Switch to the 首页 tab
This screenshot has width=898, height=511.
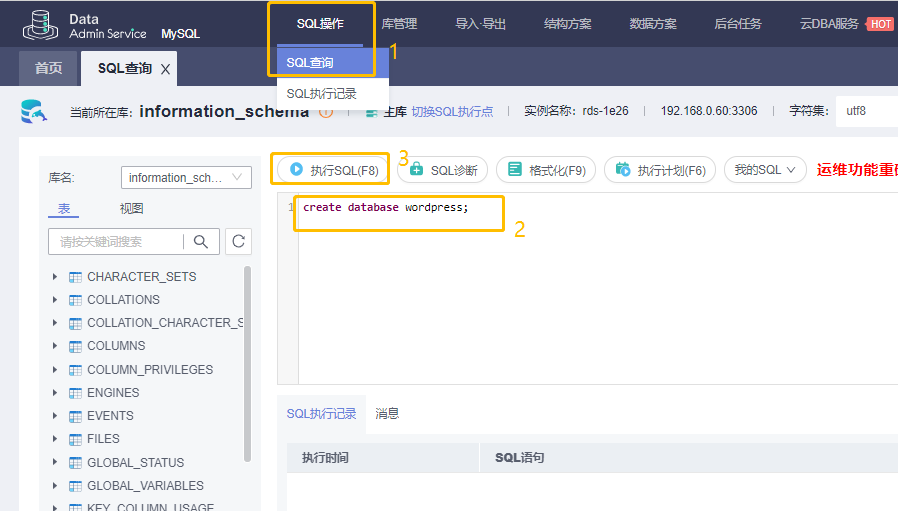tap(48, 68)
